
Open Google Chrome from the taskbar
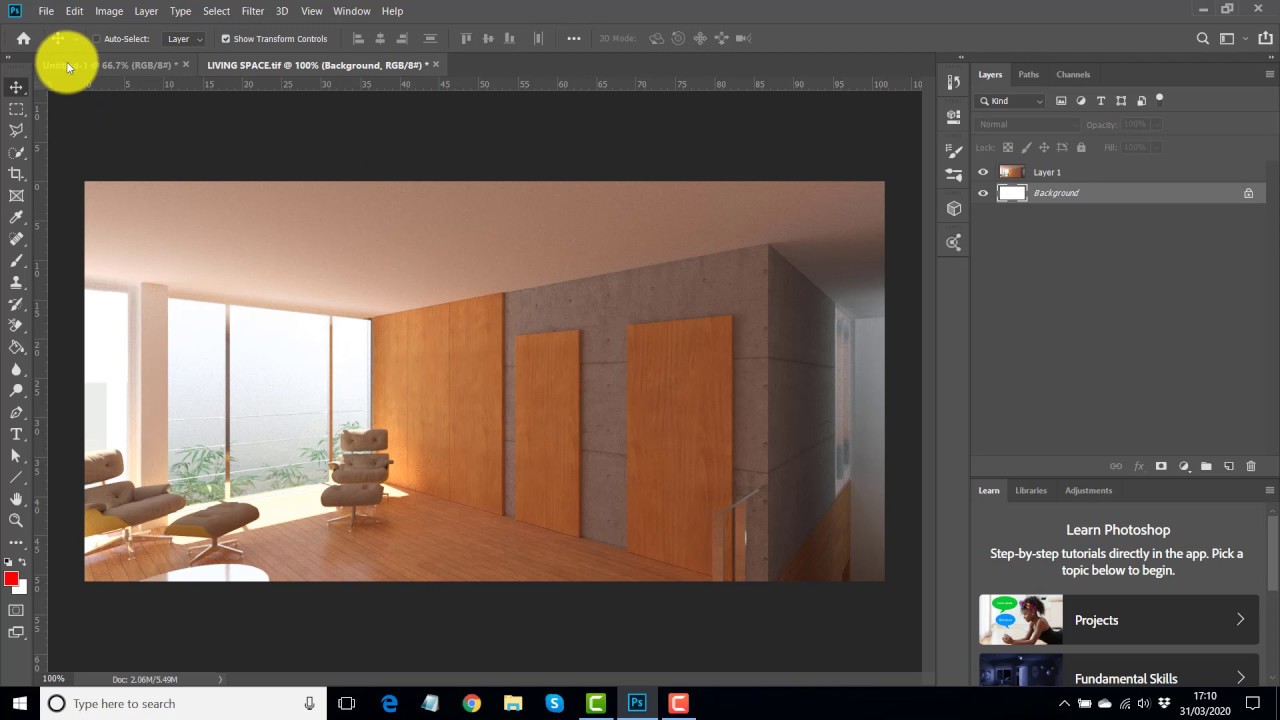pos(471,704)
